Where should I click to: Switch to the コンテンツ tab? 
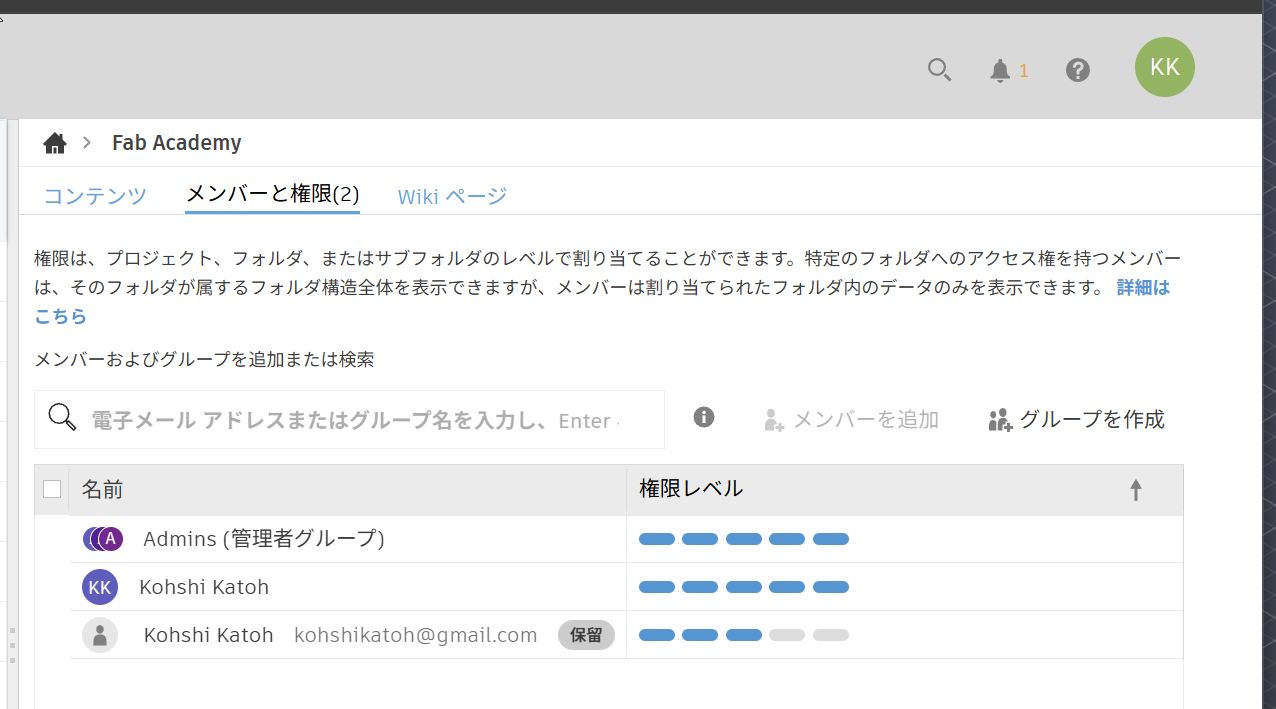pos(95,196)
